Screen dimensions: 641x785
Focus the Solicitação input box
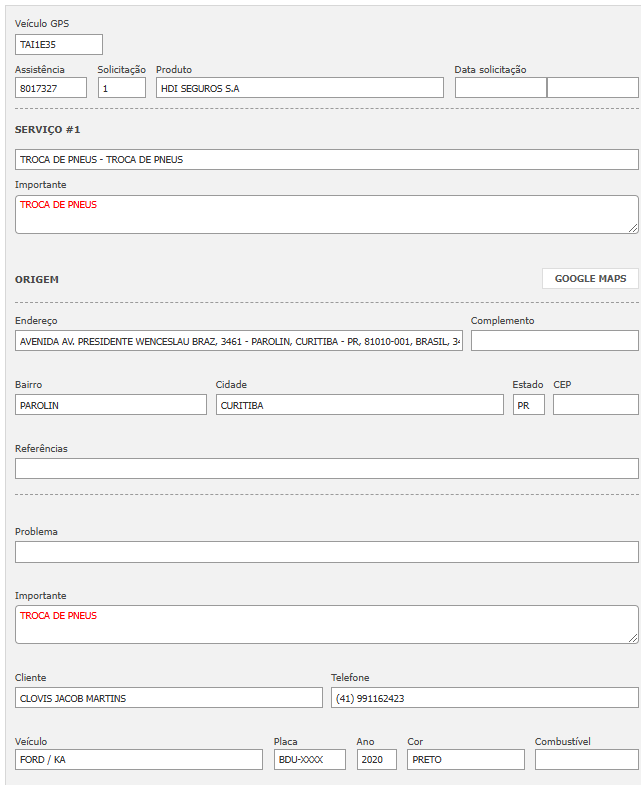(121, 88)
